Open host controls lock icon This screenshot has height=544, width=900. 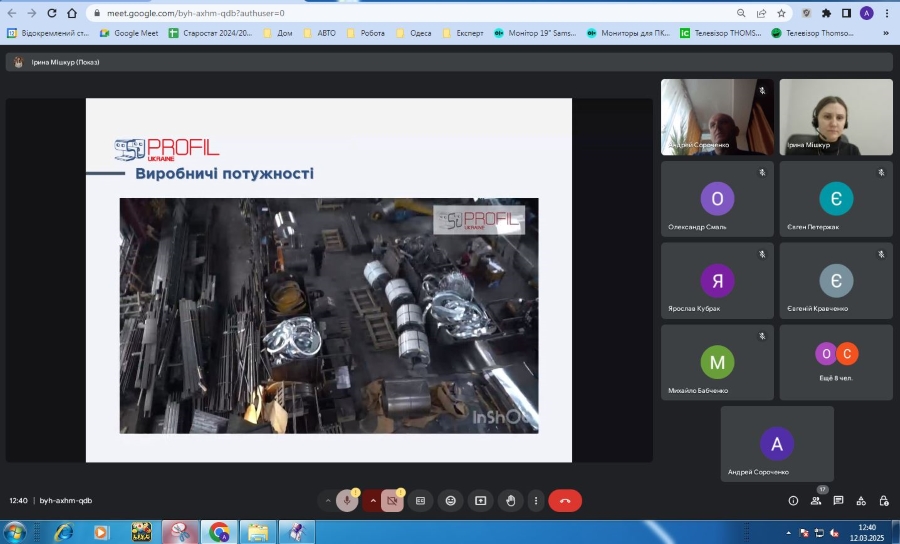pyautogui.click(x=884, y=500)
